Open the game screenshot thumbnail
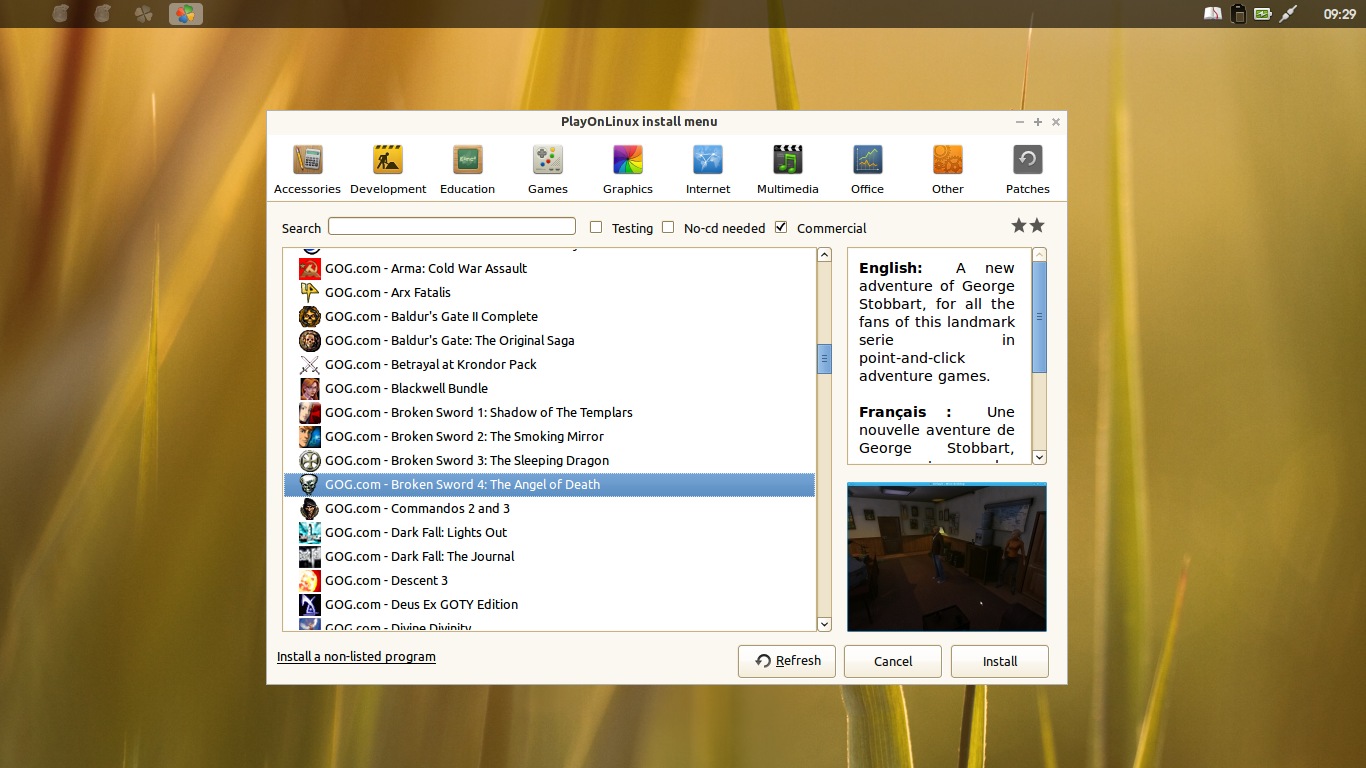The width and height of the screenshot is (1366, 768). (x=947, y=557)
